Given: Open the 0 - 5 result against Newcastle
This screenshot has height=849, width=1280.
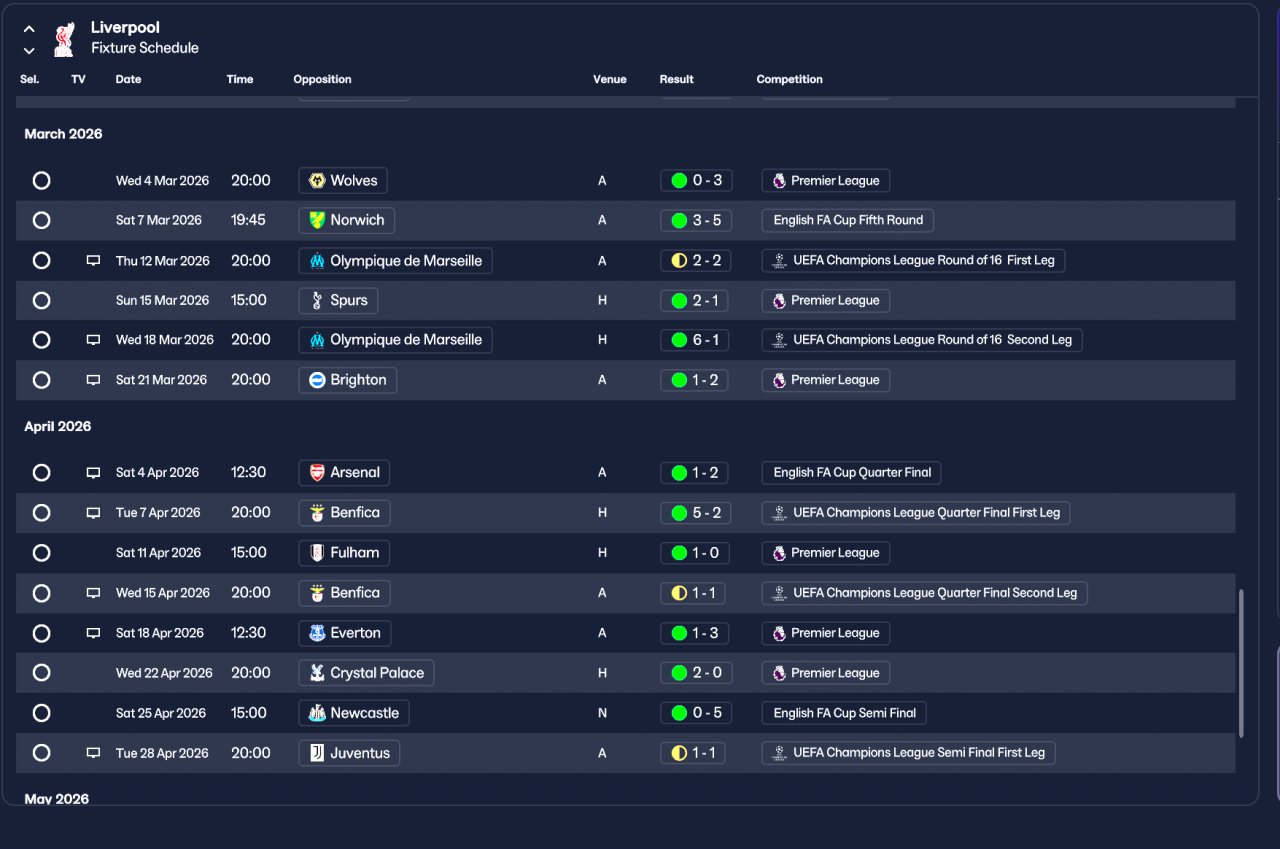Looking at the screenshot, I should click(x=696, y=713).
